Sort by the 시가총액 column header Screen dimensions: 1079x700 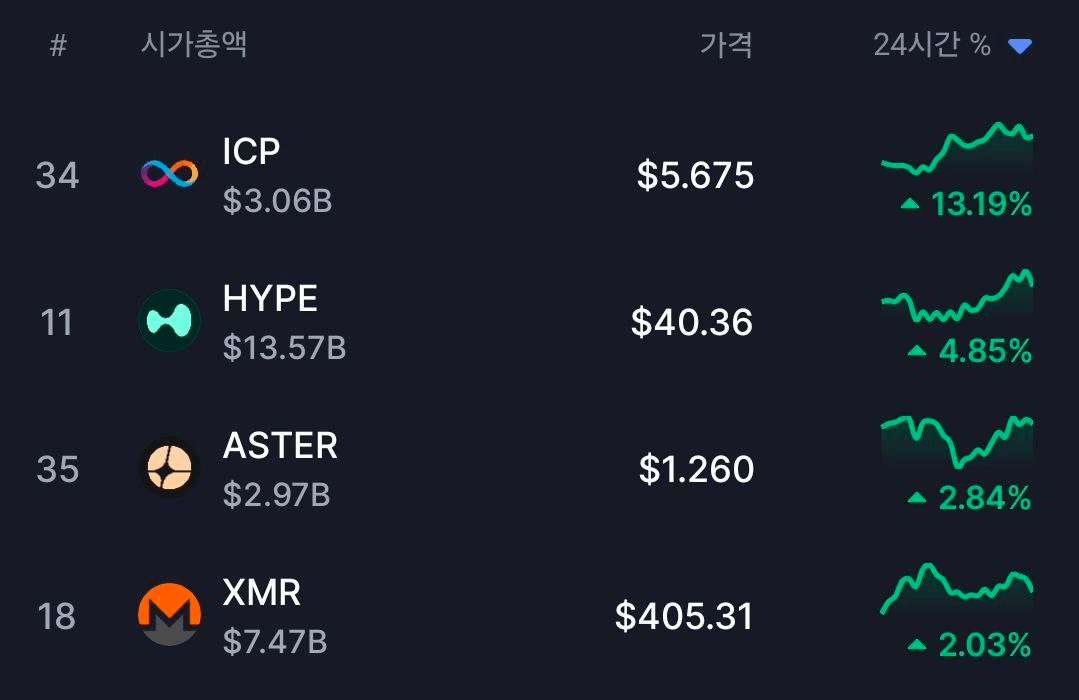tap(194, 44)
